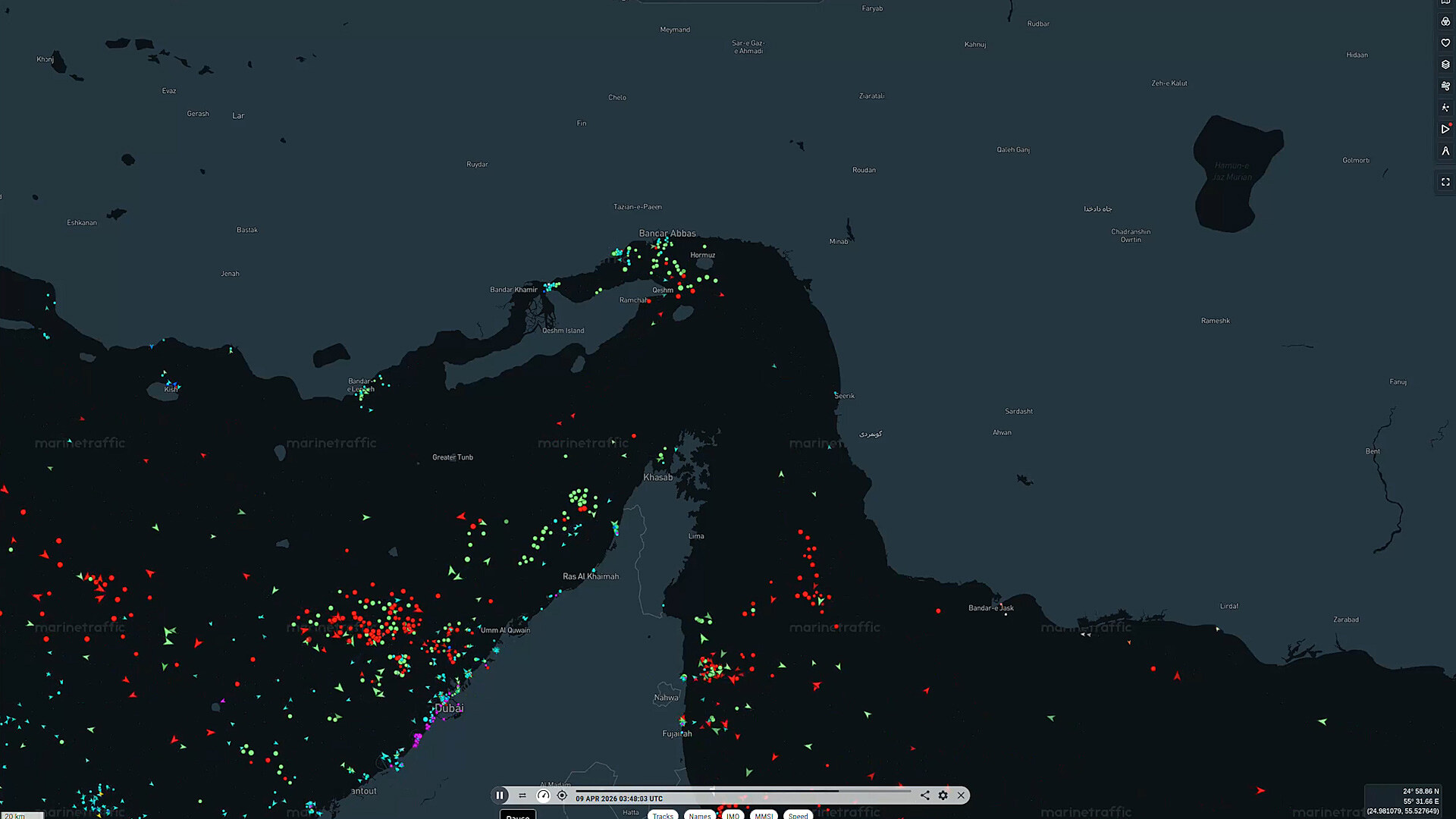Viewport: 1456px width, 819px height.
Task: Share the playback via share icon
Action: pyautogui.click(x=925, y=795)
